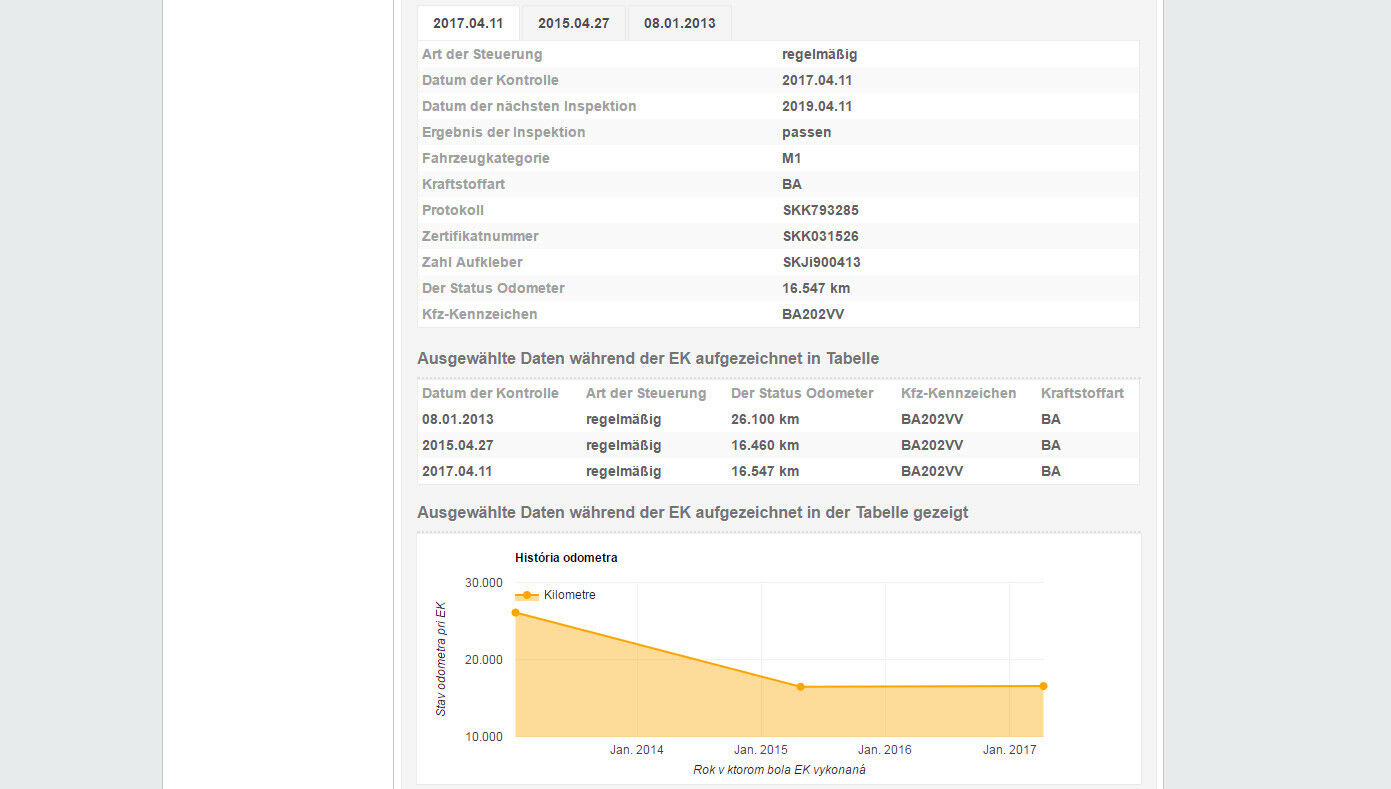The width and height of the screenshot is (1391, 789).
Task: Select the 2015.04.27 table row
Action: [457, 445]
